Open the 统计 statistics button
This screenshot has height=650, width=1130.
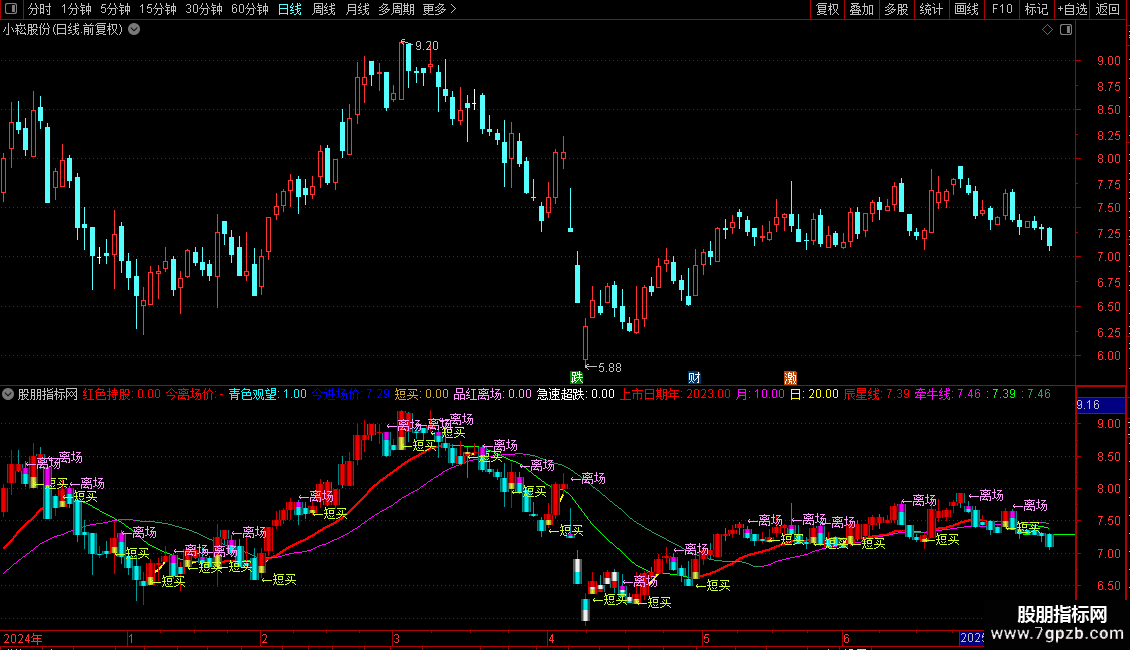click(x=931, y=9)
